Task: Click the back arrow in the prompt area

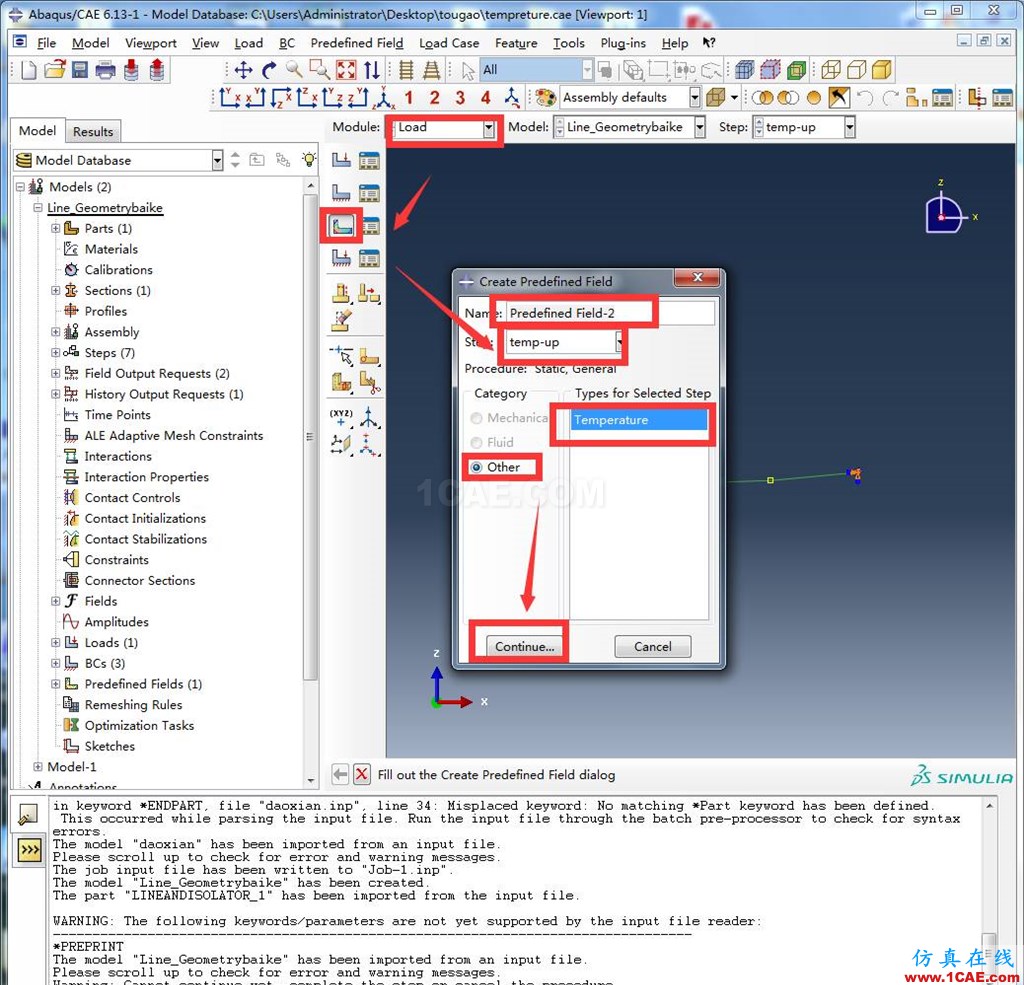Action: coord(340,775)
